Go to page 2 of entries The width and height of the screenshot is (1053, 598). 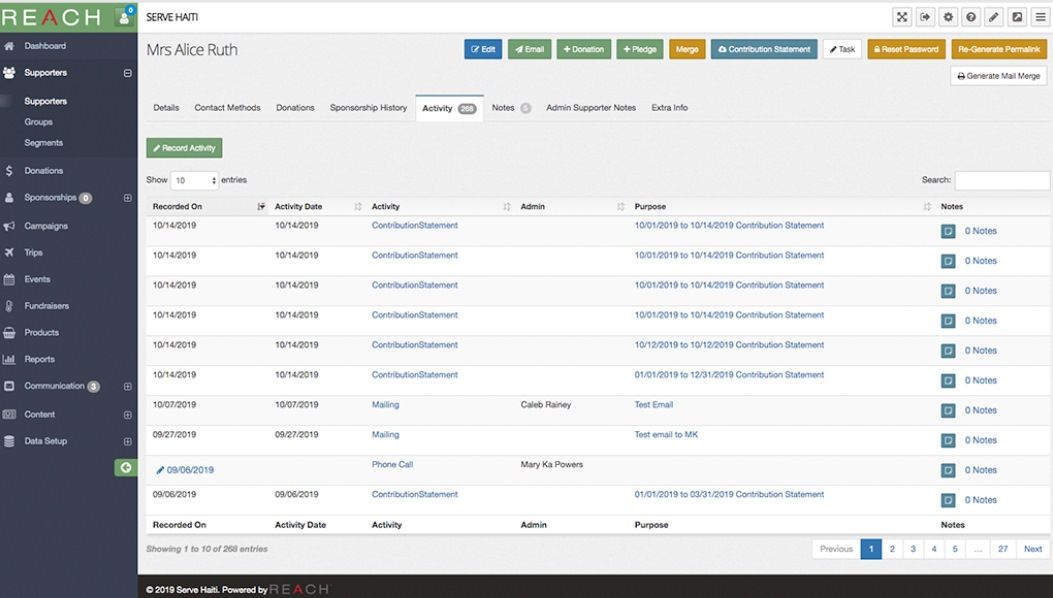(892, 549)
